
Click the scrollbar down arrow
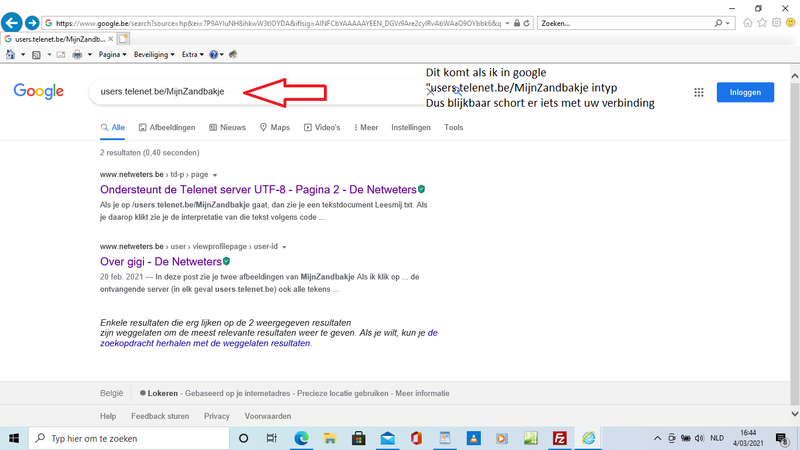[x=794, y=414]
